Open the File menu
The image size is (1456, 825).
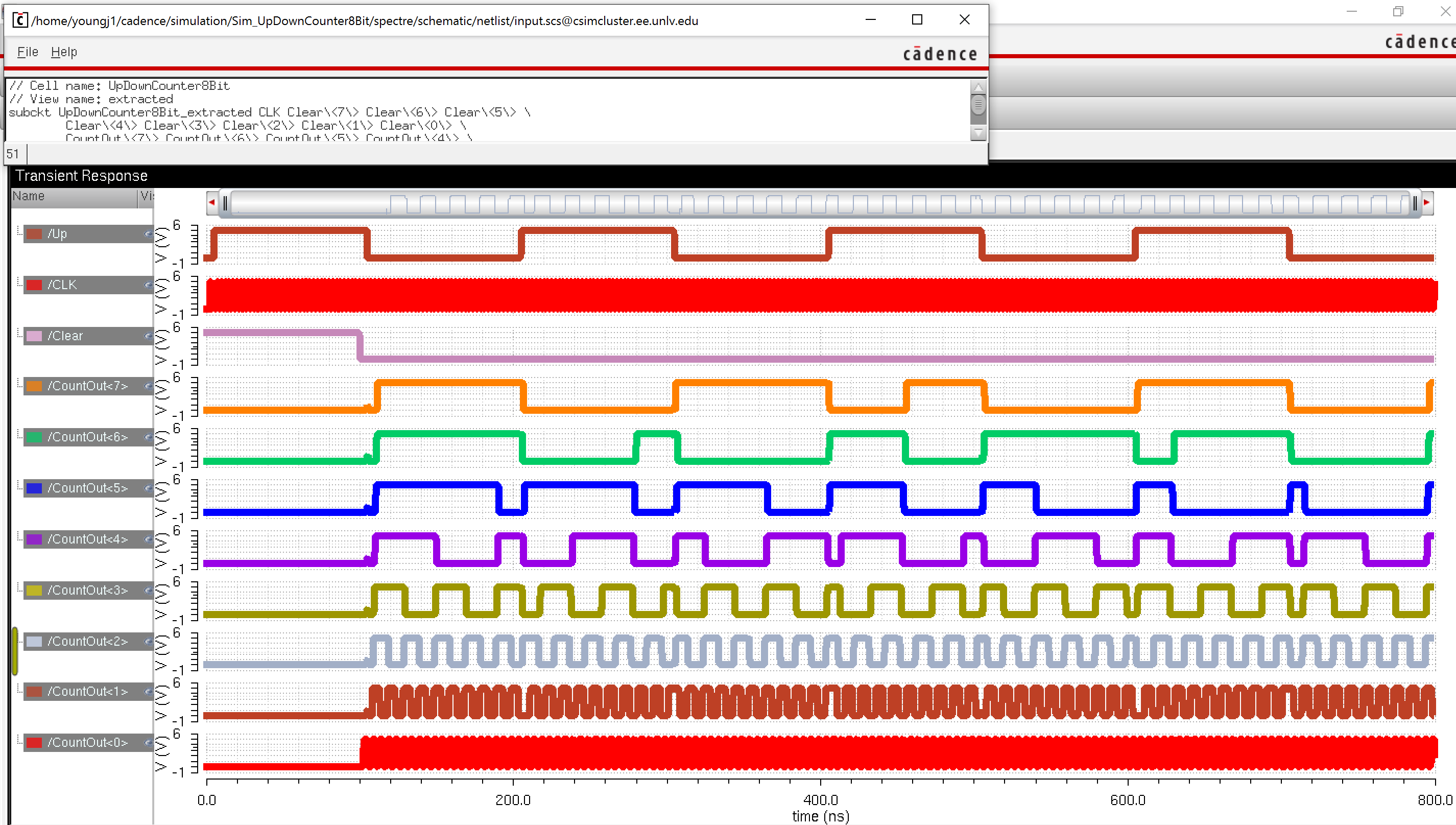coord(27,52)
